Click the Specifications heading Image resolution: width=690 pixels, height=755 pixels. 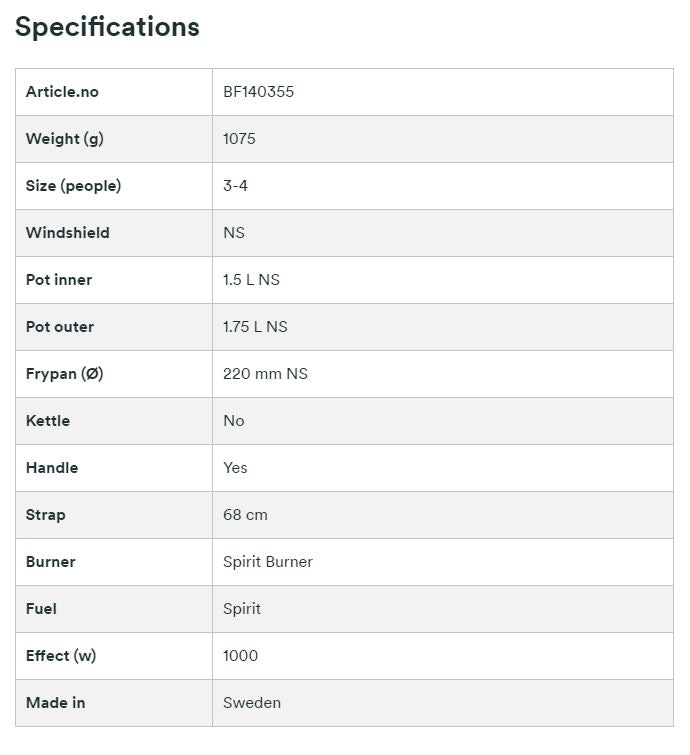coord(107,27)
